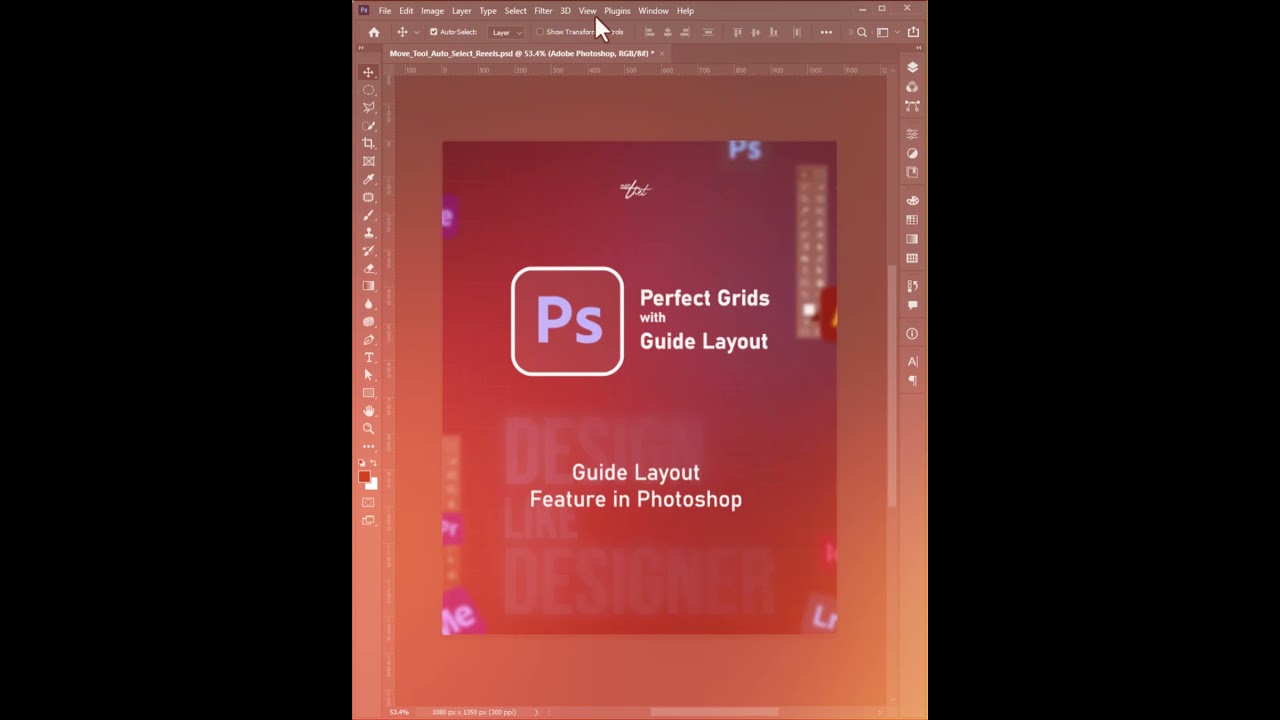Reset default foreground and background colors
This screenshot has width=1280, height=720.
coord(362,463)
